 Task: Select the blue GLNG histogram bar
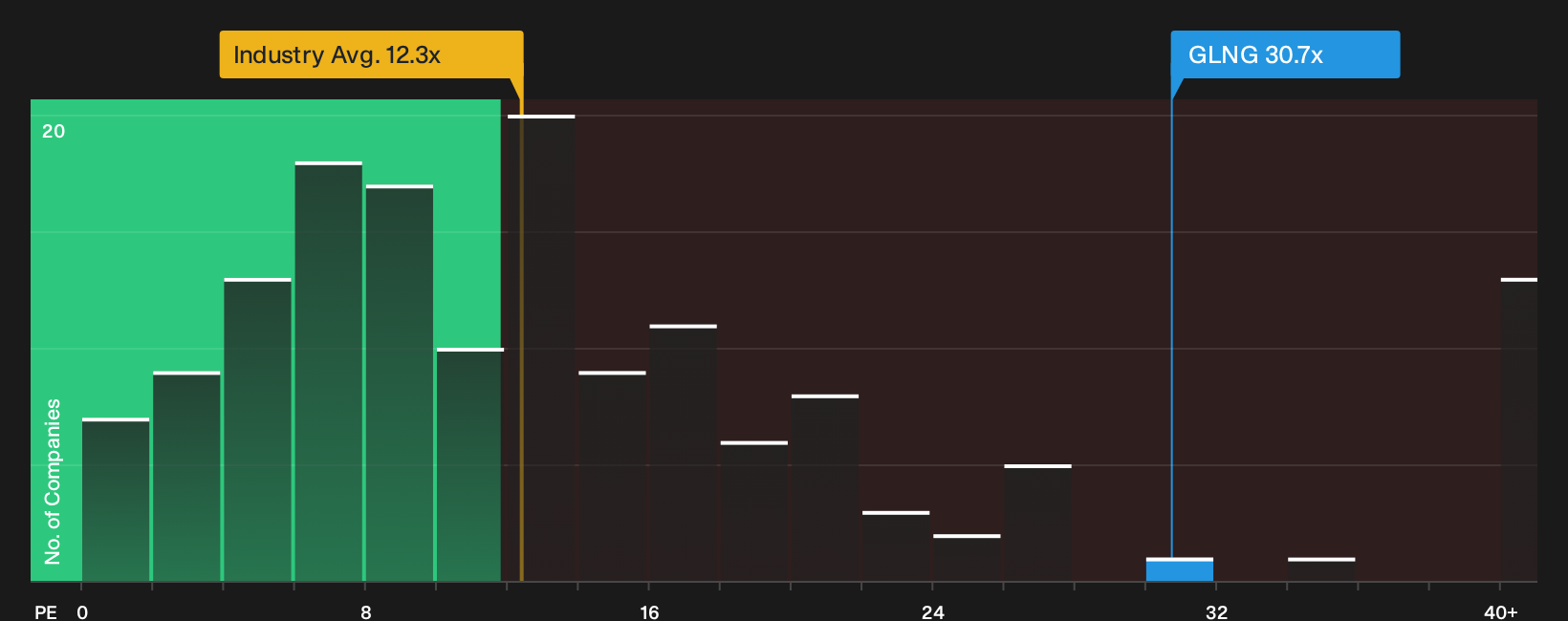pyautogui.click(x=1180, y=569)
